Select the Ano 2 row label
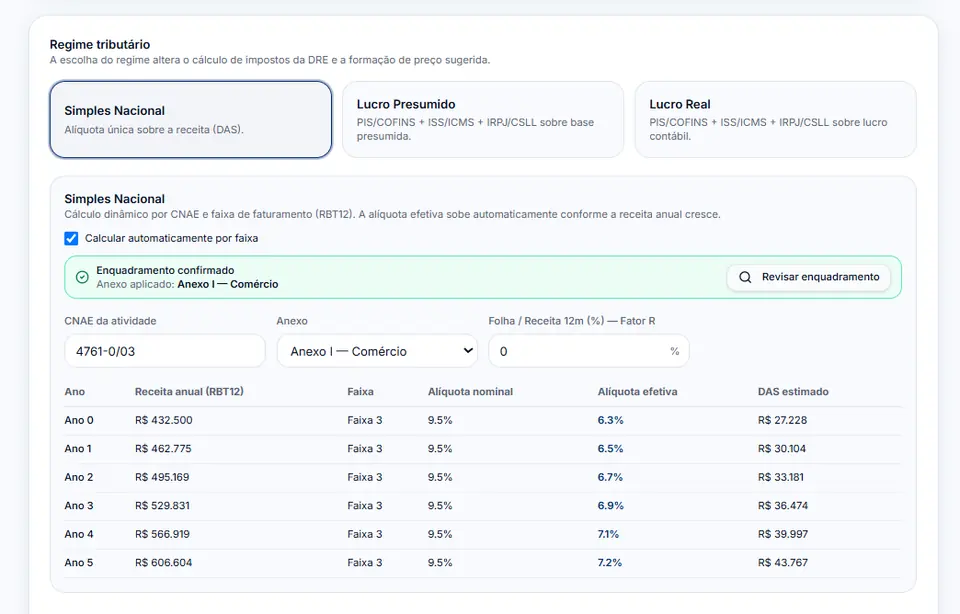Image resolution: width=960 pixels, height=614 pixels. (x=79, y=477)
